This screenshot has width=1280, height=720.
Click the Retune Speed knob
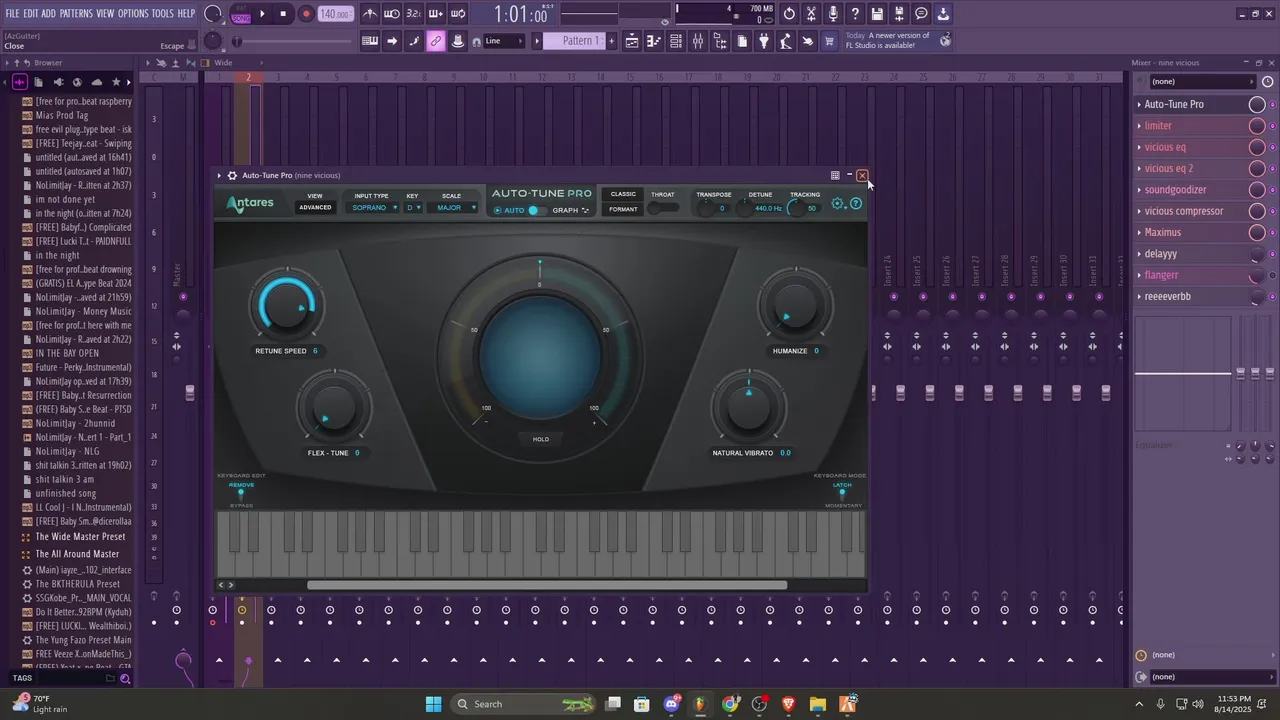coord(287,306)
